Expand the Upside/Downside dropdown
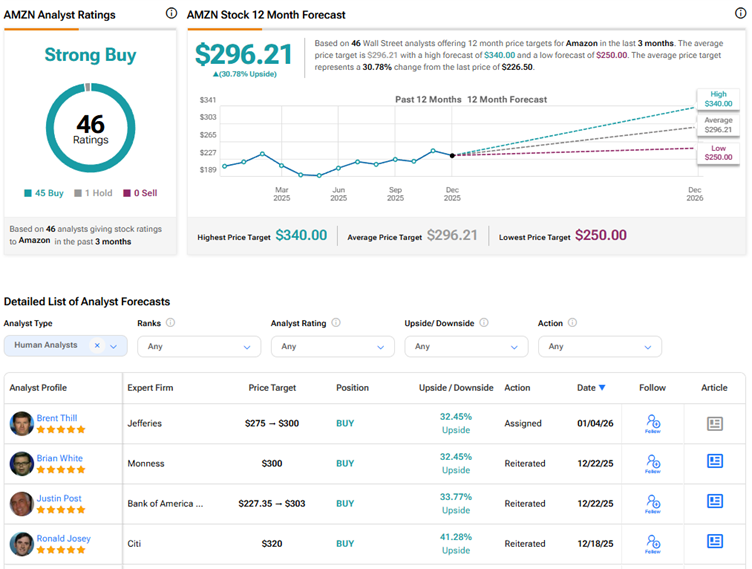This screenshot has width=752, height=569. coord(466,346)
